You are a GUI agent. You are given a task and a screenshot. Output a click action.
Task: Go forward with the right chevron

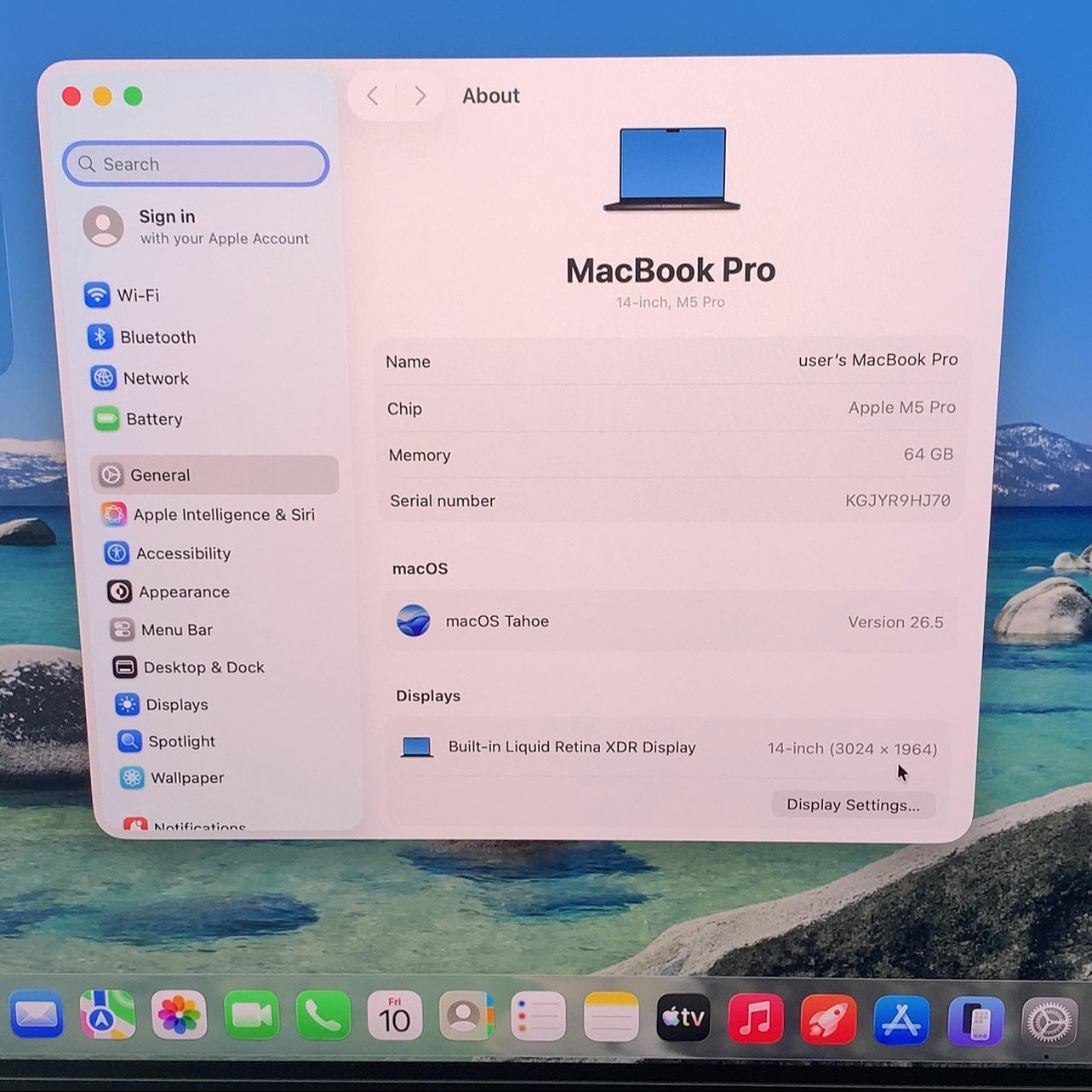click(x=420, y=95)
